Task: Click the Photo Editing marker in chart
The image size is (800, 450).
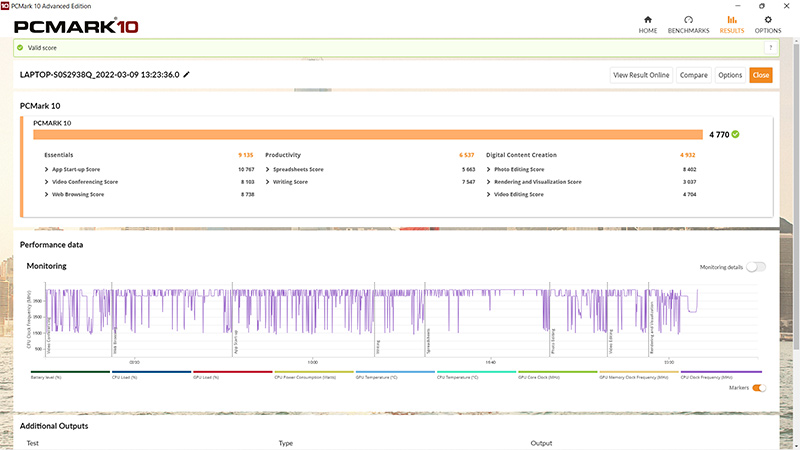Action: [x=553, y=342]
